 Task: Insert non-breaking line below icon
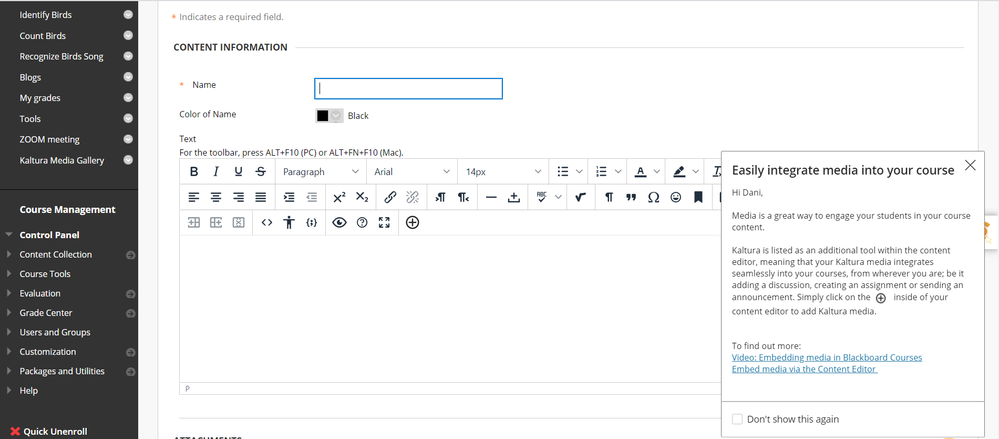coord(514,198)
